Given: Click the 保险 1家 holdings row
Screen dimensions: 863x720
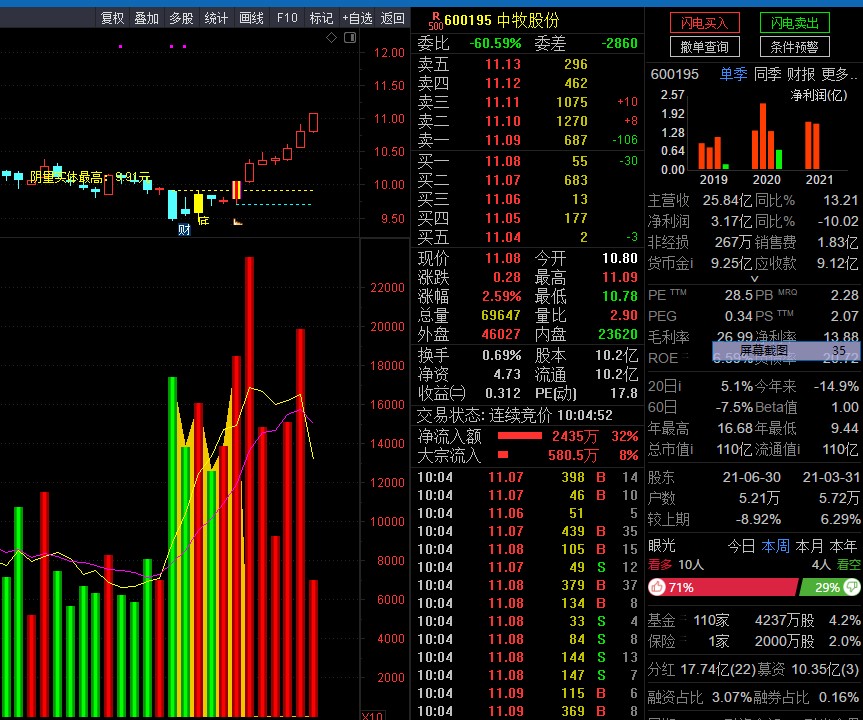Looking at the screenshot, I should tap(754, 641).
